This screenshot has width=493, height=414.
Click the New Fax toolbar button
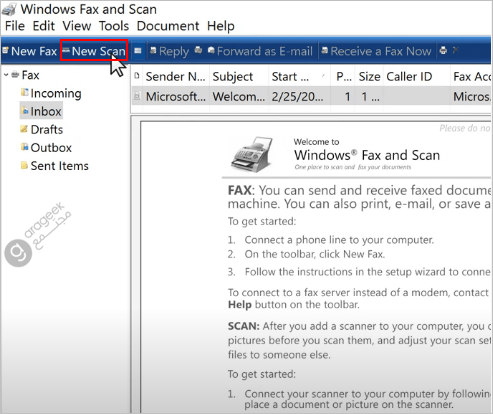pos(30,51)
